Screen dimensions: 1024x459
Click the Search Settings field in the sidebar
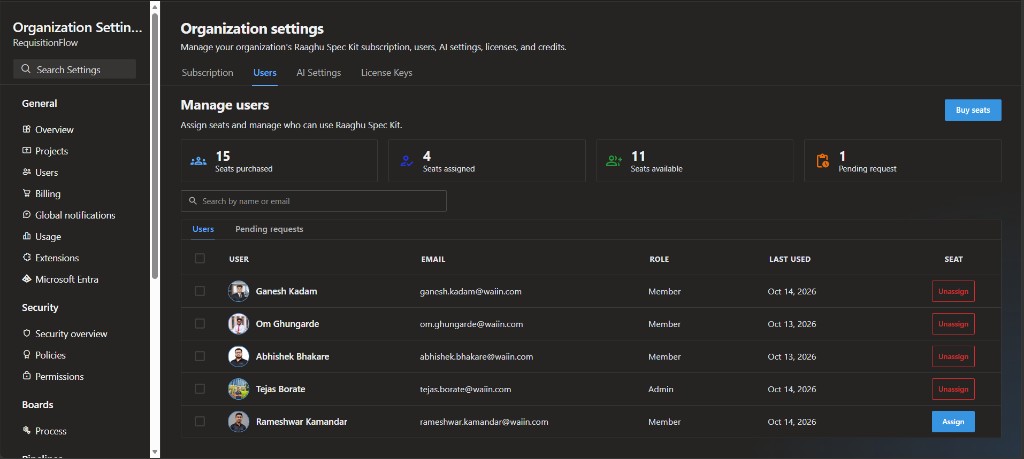point(74,69)
